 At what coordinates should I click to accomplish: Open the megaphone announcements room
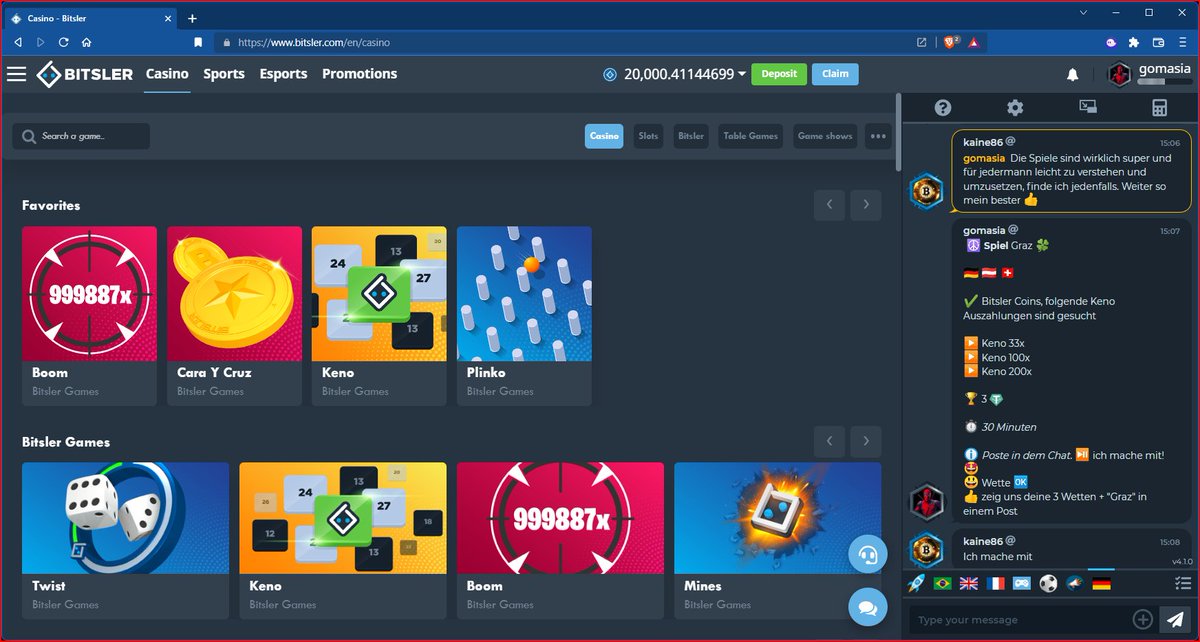click(x=1074, y=583)
